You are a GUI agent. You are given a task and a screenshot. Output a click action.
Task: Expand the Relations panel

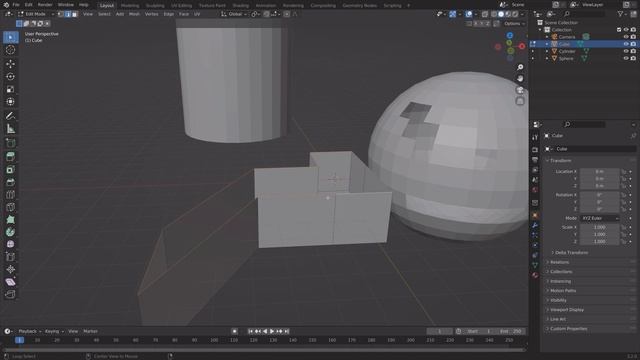coord(559,262)
